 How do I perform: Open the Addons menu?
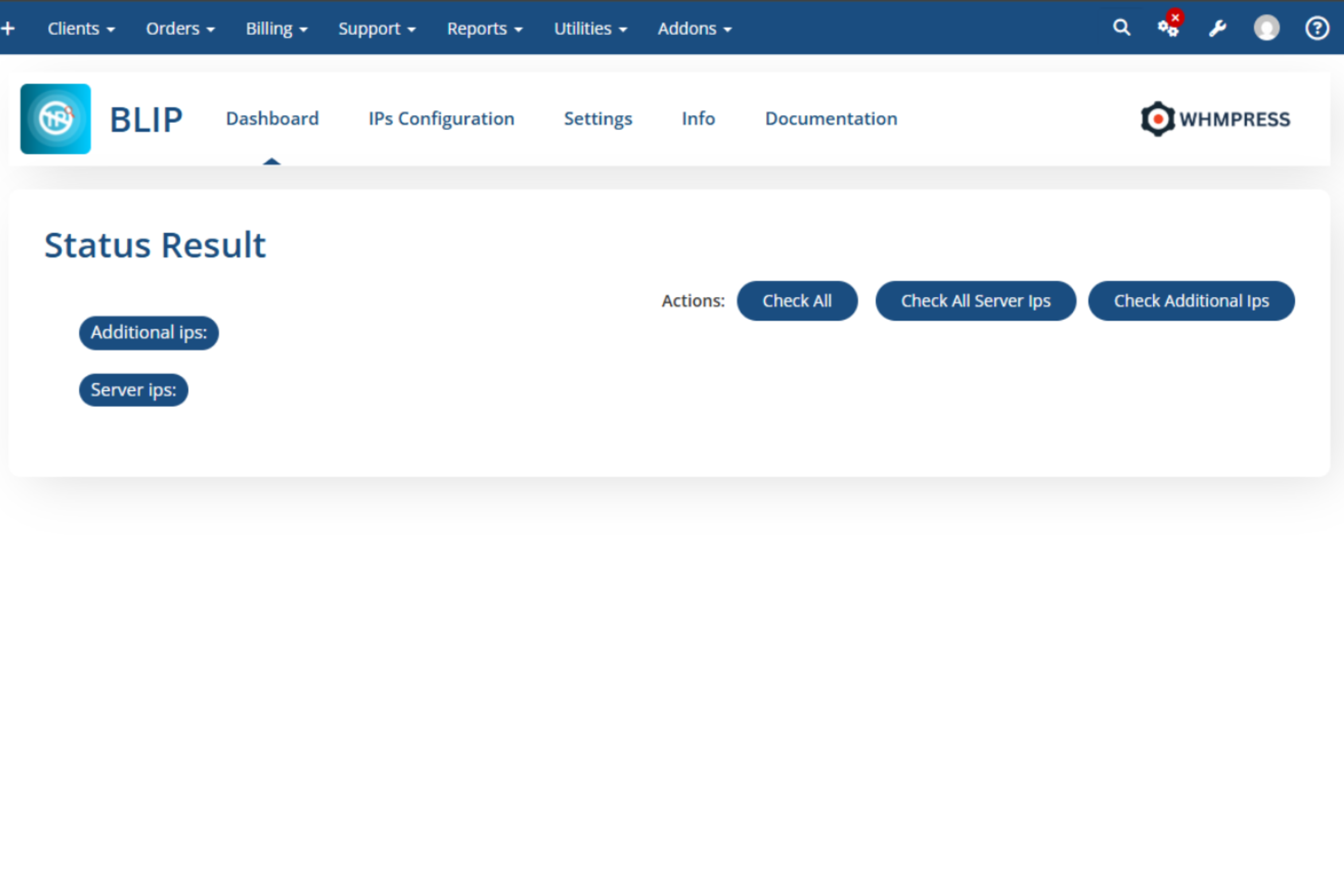[694, 28]
